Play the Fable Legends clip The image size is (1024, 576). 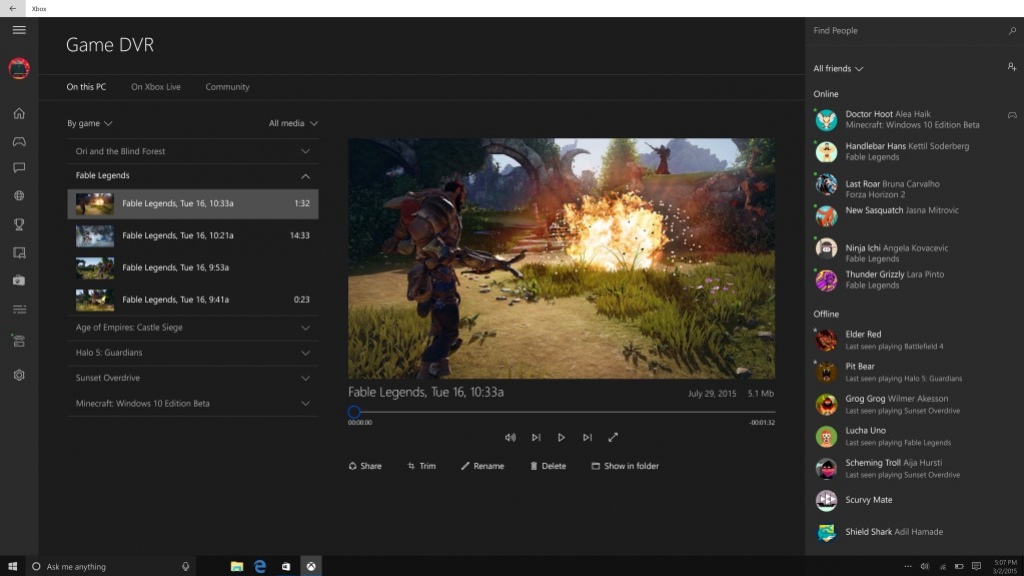click(x=561, y=437)
